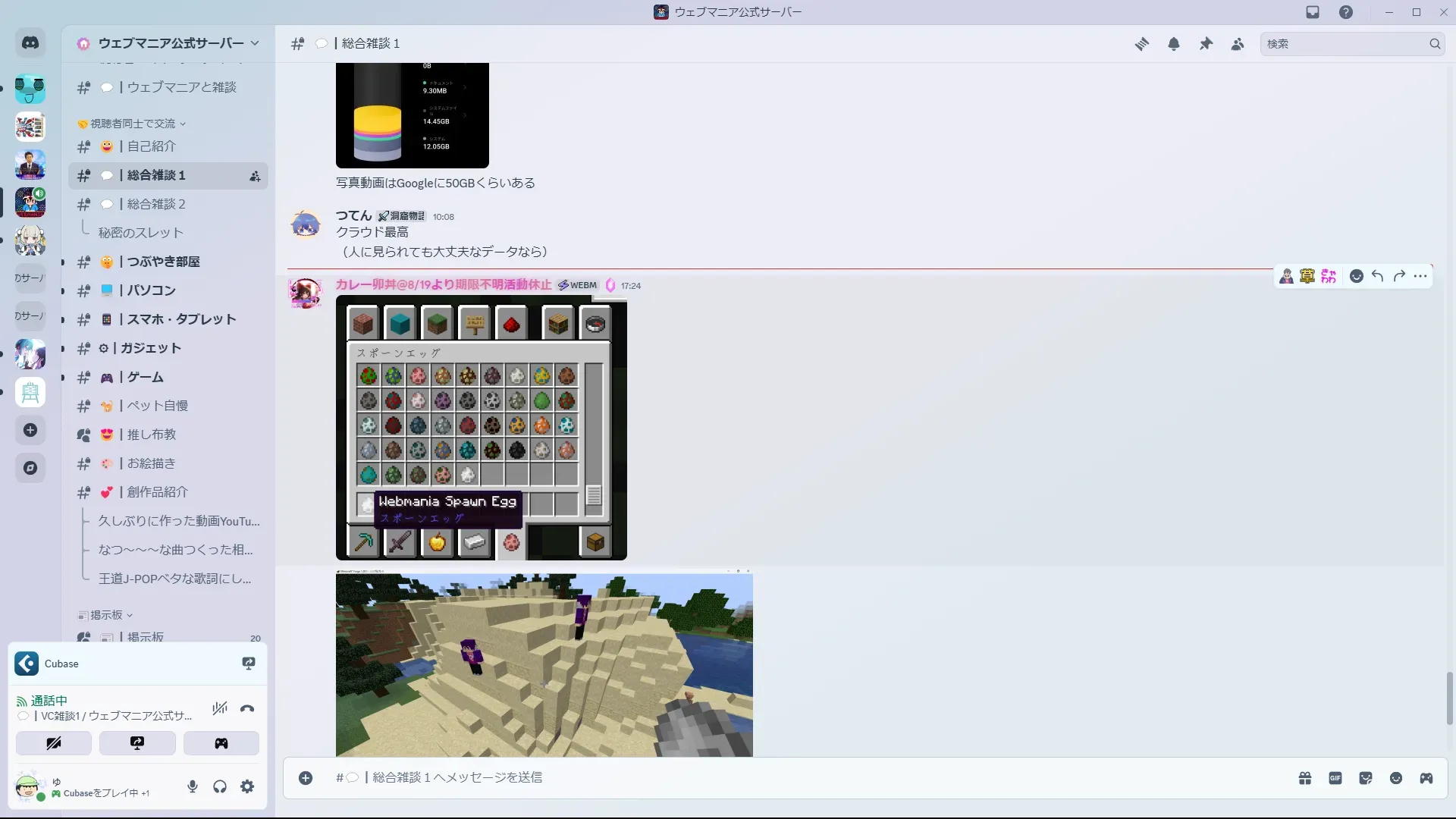Open the sticker picker icon

(1366, 778)
